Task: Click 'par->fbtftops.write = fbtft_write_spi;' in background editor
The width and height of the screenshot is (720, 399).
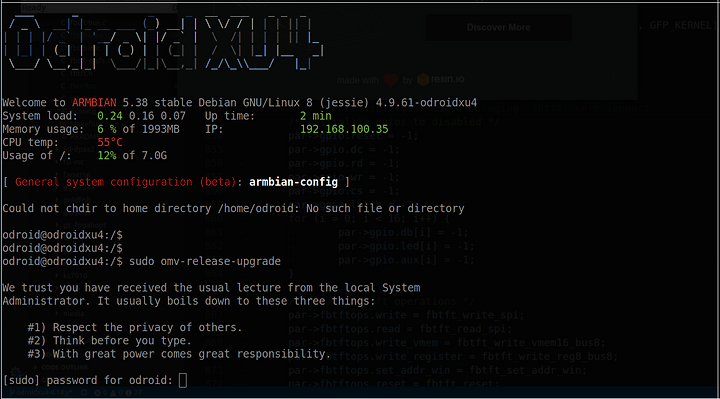Action: click(x=406, y=315)
